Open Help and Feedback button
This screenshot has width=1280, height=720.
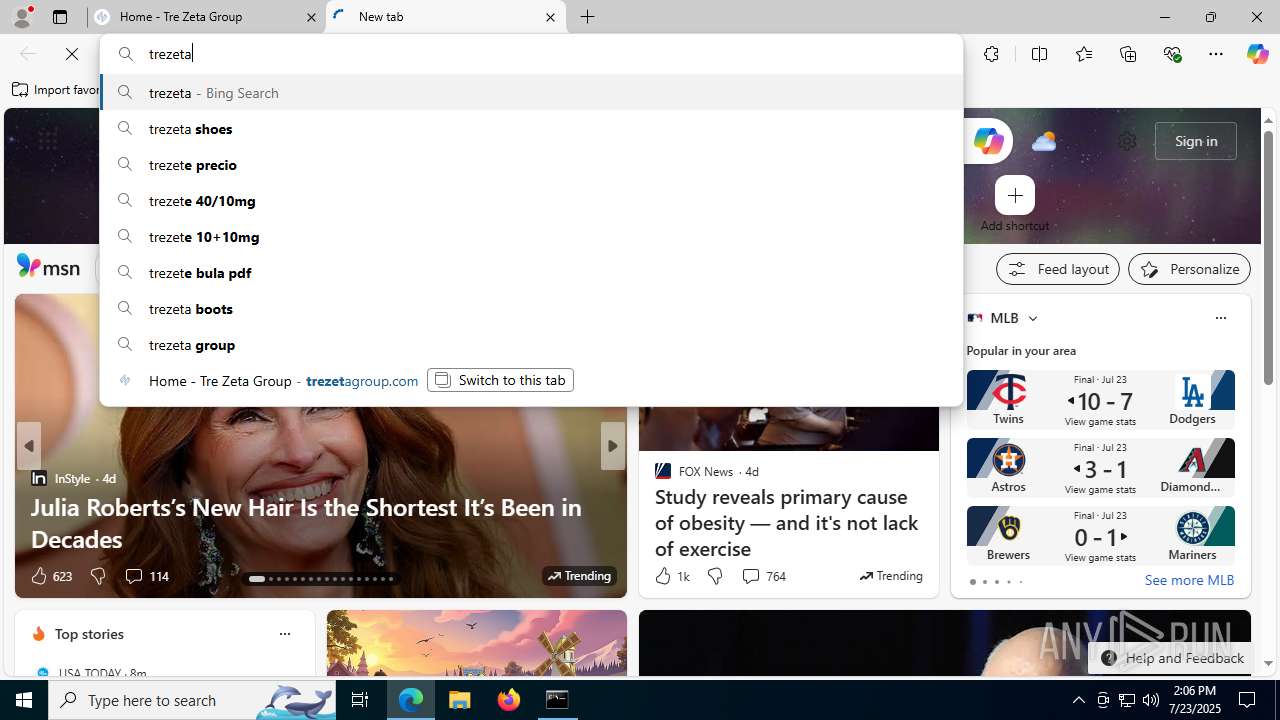click(1172, 658)
